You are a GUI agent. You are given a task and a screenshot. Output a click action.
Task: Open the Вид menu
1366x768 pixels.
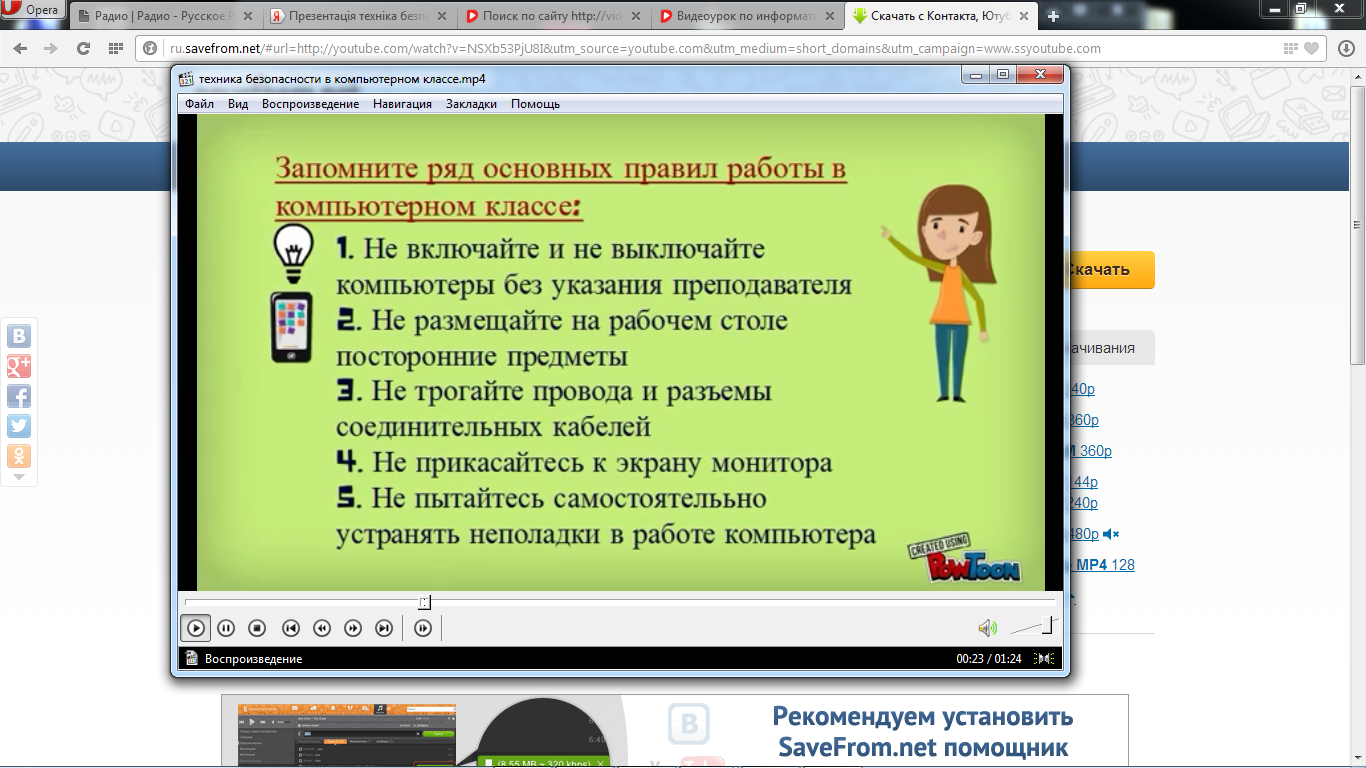click(238, 104)
